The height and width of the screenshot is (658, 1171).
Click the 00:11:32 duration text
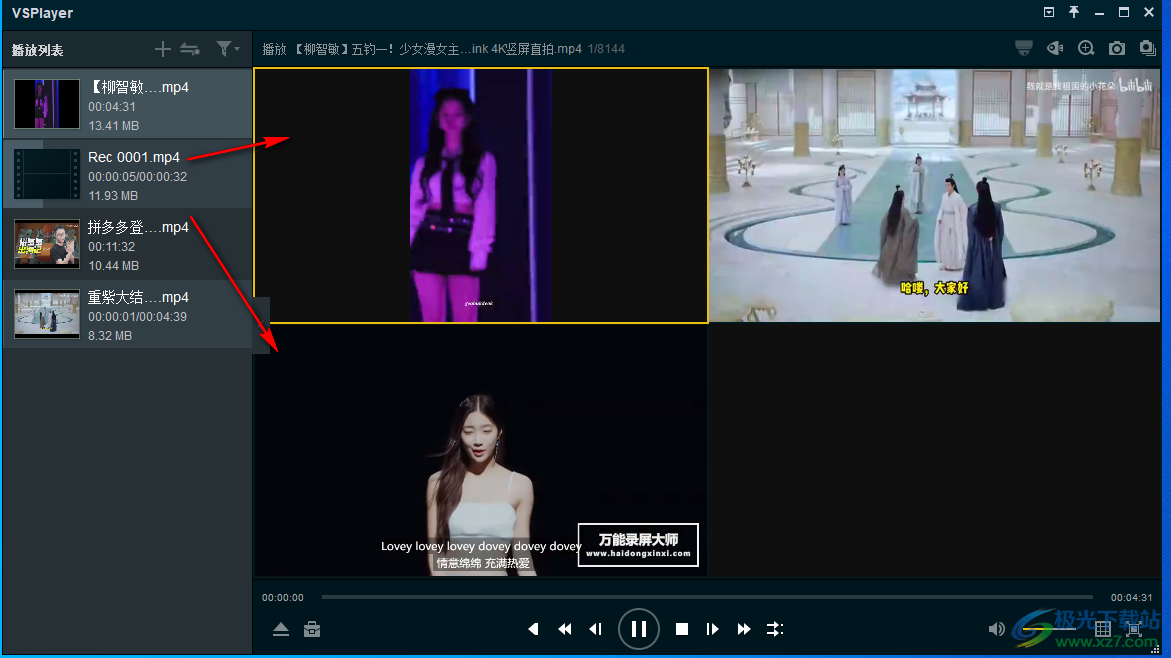click(111, 246)
